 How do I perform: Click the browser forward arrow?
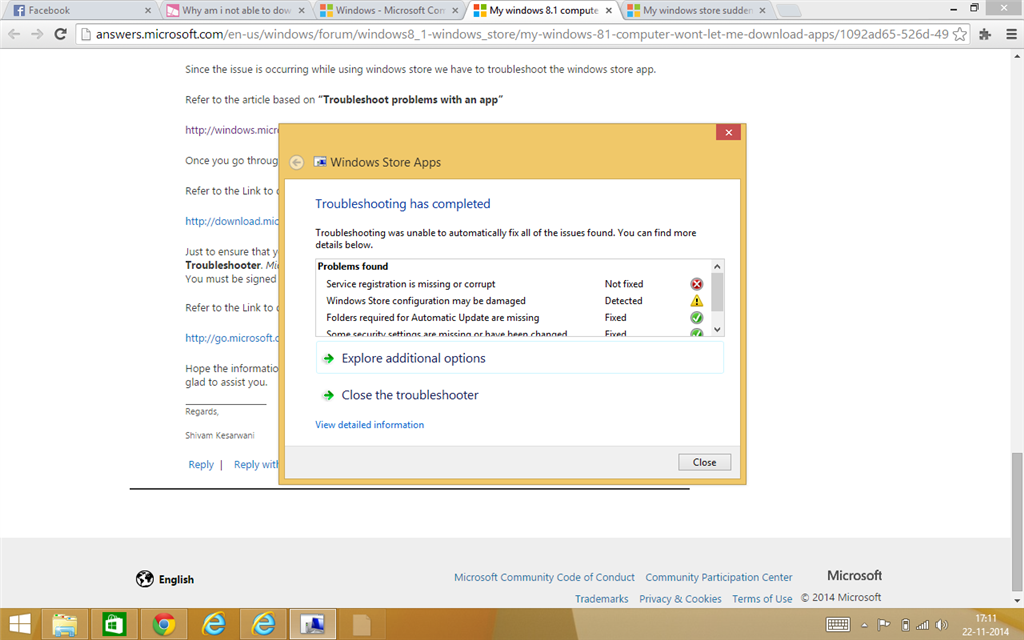[37, 34]
